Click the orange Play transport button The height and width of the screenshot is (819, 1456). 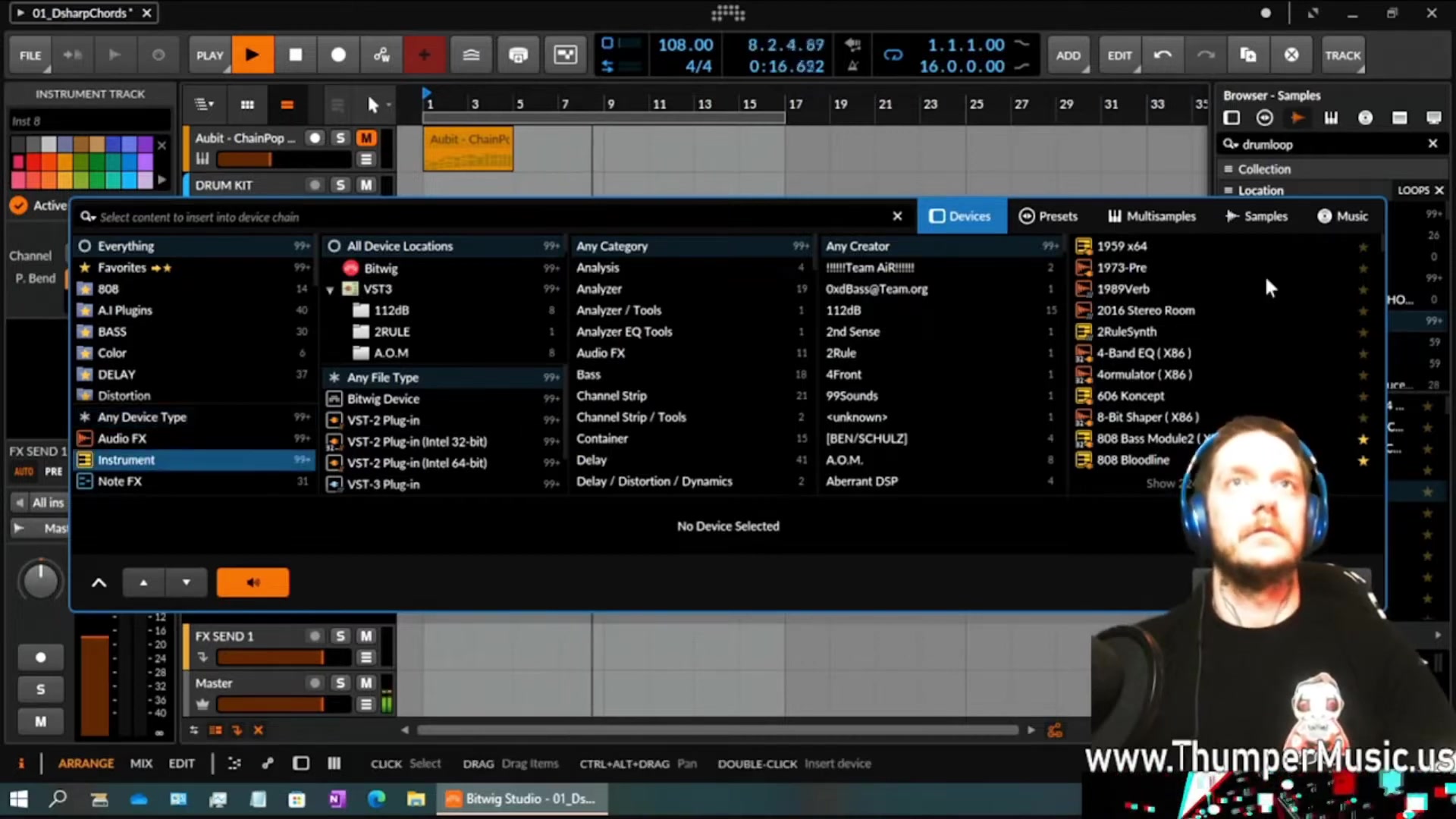(x=253, y=55)
